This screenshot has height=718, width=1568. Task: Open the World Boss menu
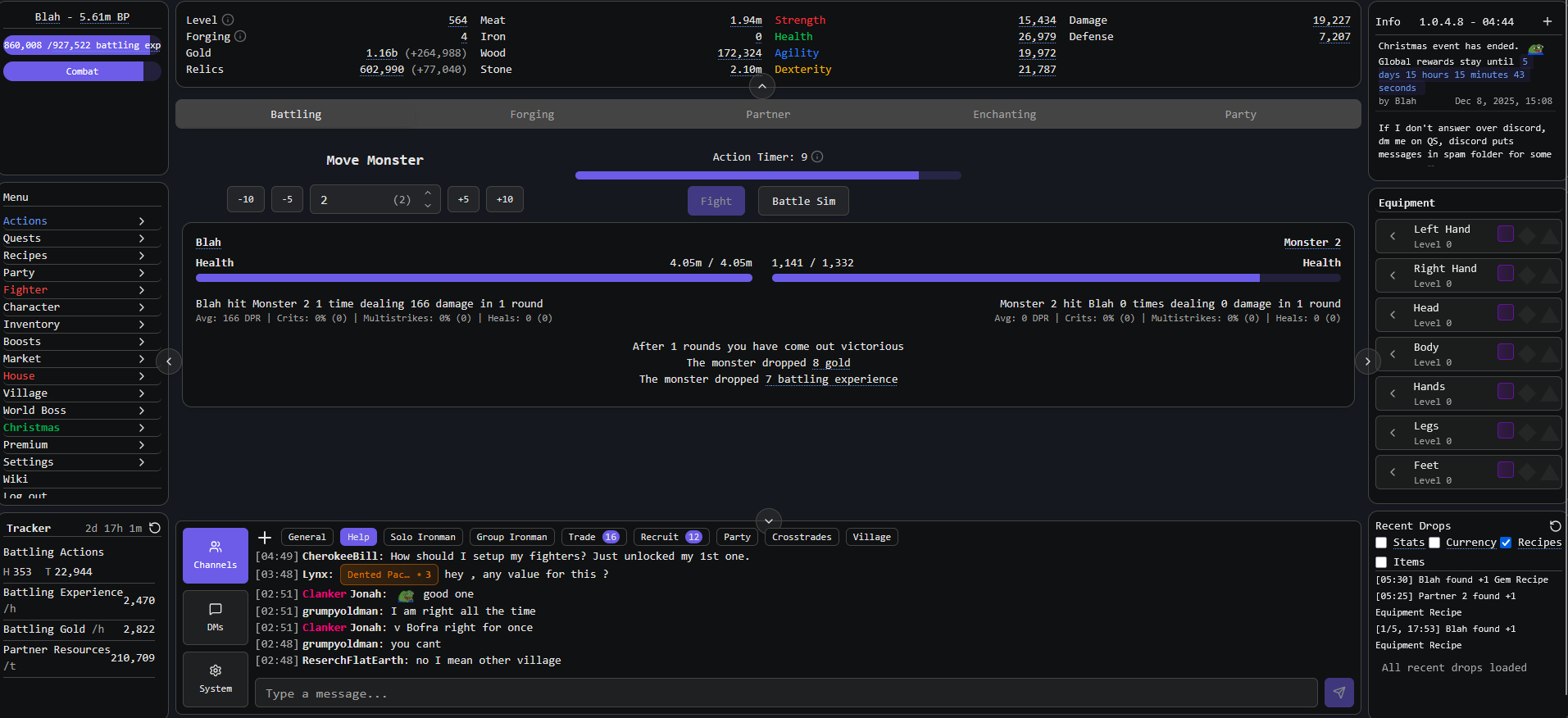82,411
